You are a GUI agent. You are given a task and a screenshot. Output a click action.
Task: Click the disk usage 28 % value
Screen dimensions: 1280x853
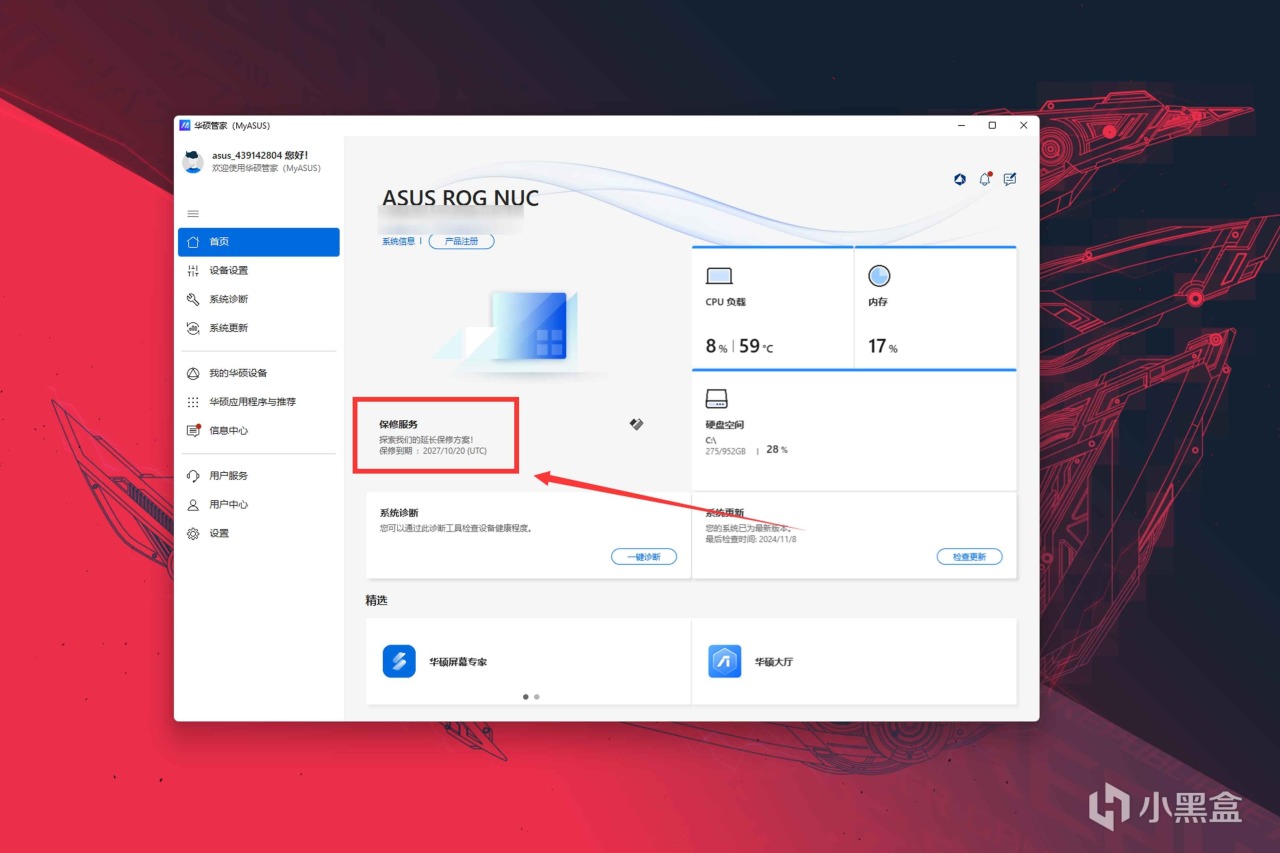point(777,450)
